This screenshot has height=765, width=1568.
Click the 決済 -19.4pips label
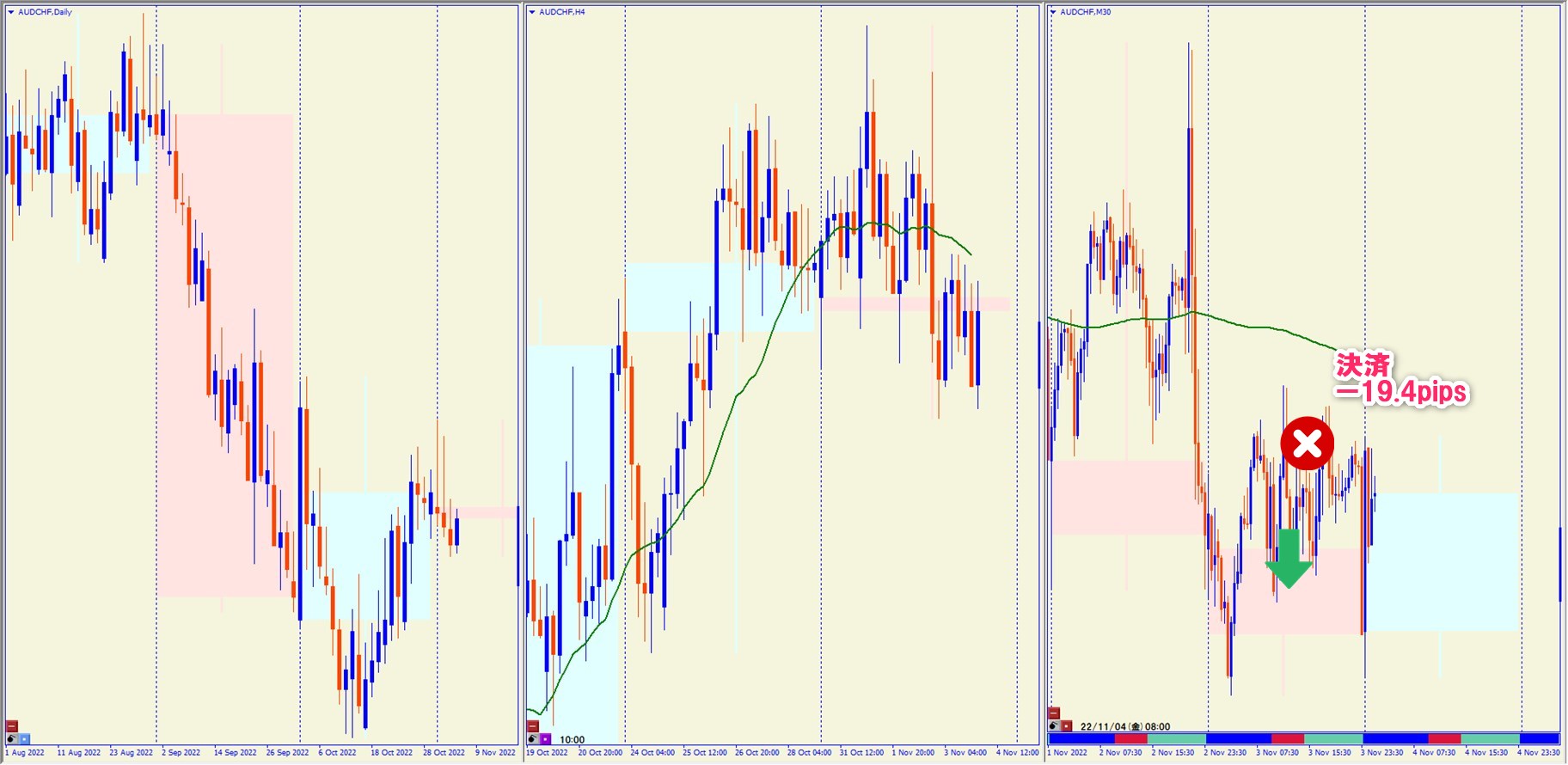(1400, 378)
